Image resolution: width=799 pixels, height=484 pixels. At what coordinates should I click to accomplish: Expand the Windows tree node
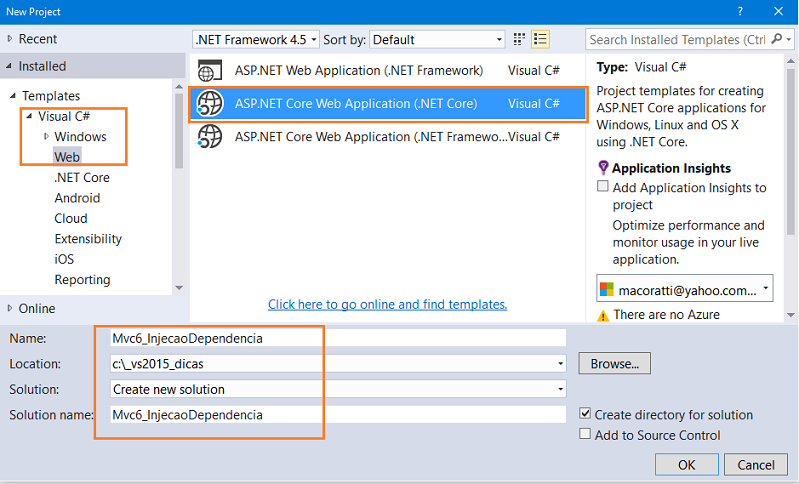46,137
